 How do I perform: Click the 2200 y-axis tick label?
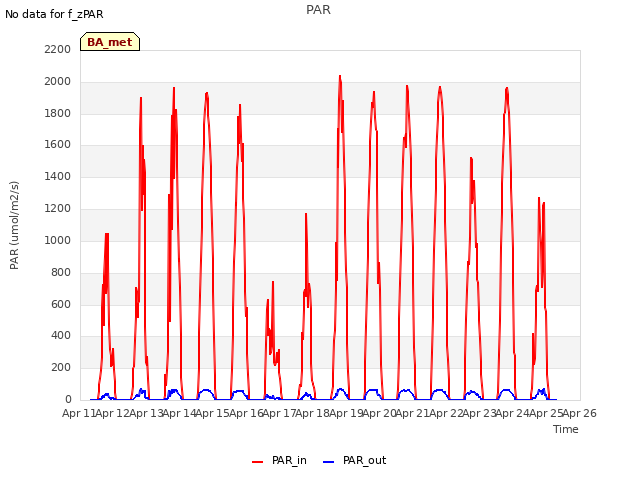58,49
